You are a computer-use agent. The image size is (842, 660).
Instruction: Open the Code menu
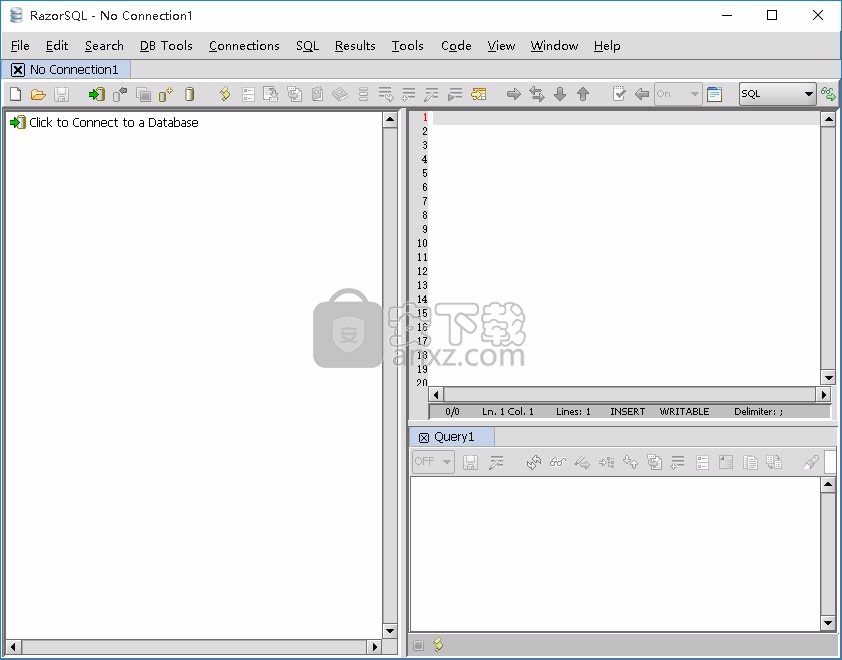pos(456,46)
